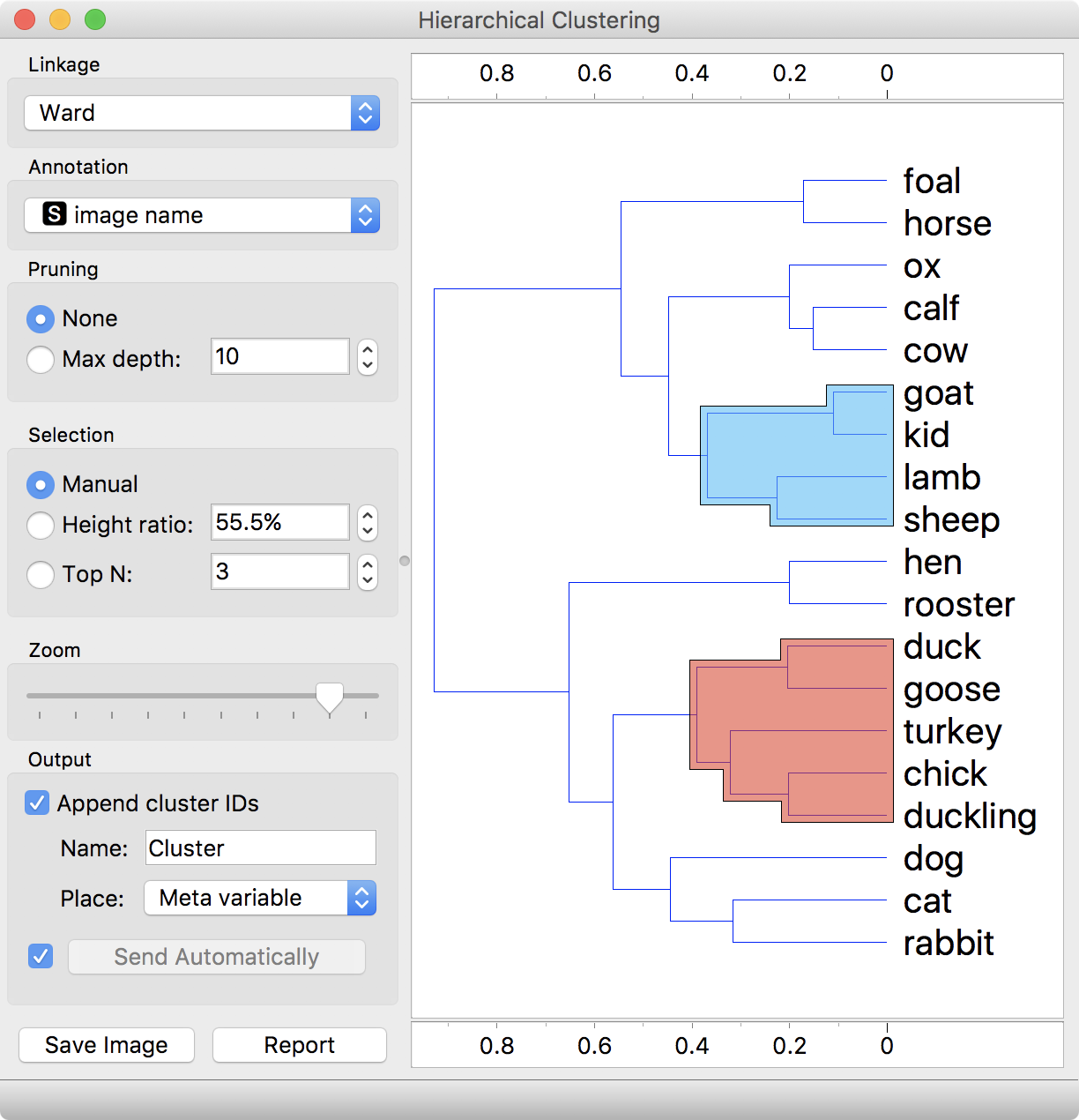Open the Linkage dropdown showing Ward
The height and width of the screenshot is (1120, 1079).
(x=202, y=113)
